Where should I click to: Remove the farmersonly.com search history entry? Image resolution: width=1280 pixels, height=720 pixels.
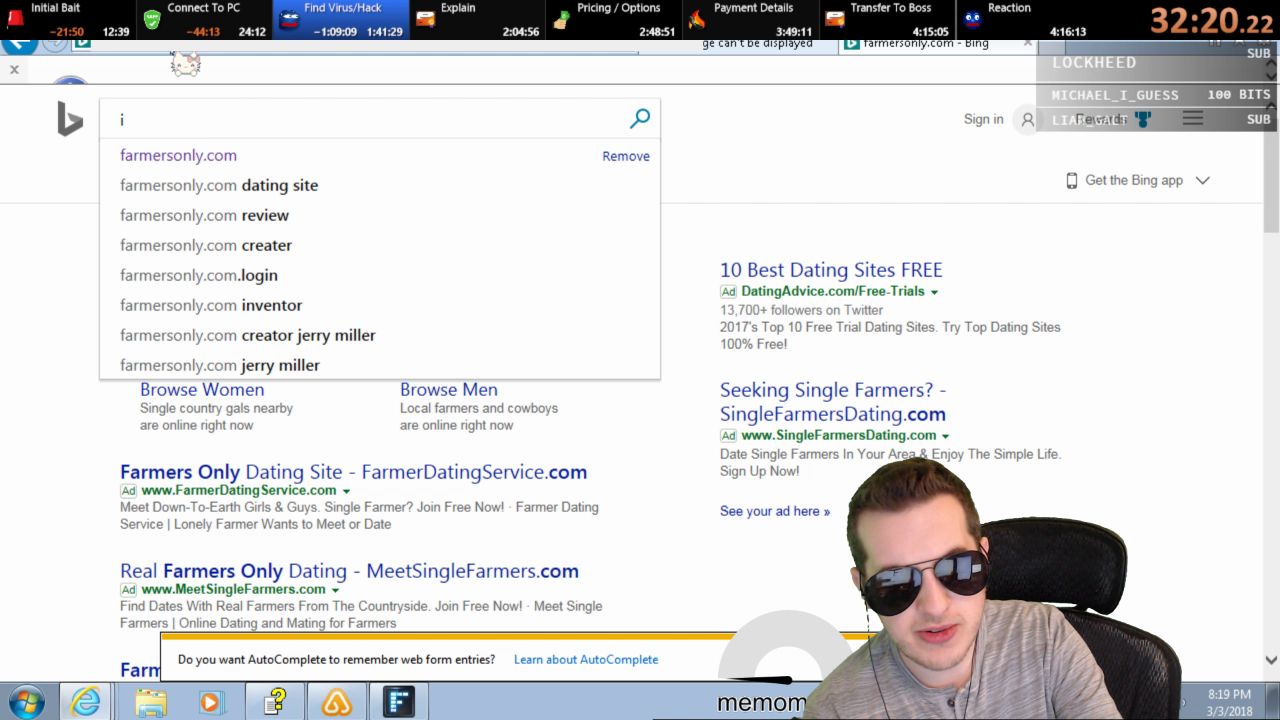[626, 156]
